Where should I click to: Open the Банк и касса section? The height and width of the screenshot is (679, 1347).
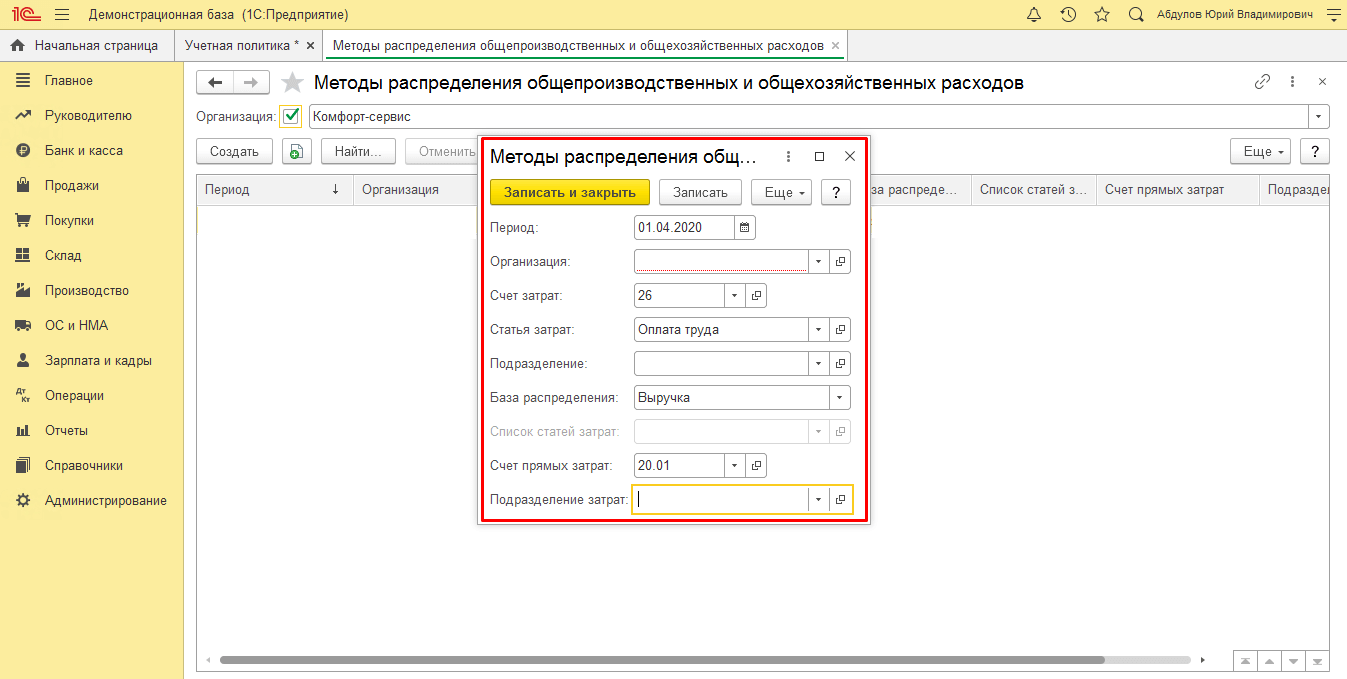click(x=83, y=151)
